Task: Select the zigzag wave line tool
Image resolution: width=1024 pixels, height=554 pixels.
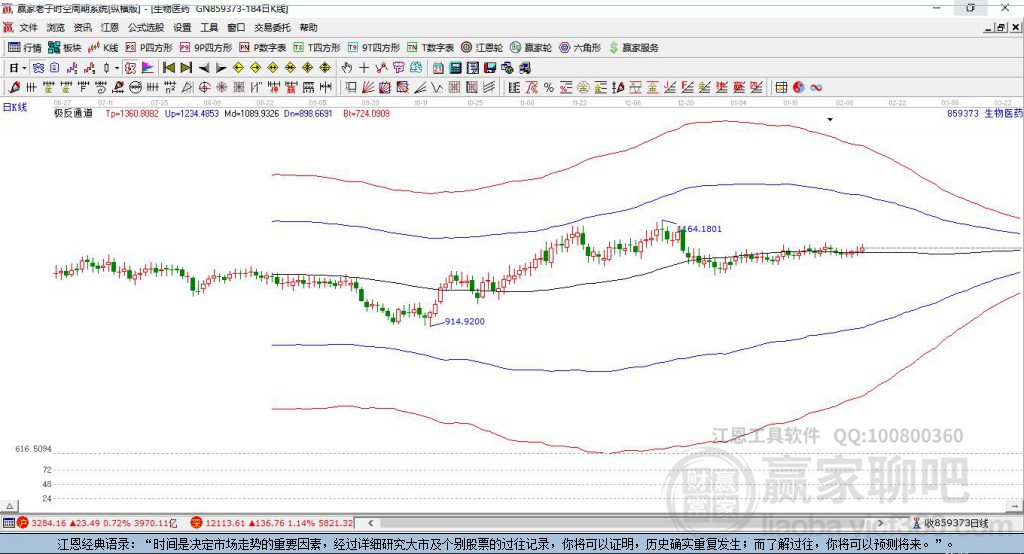Action: coord(438,88)
